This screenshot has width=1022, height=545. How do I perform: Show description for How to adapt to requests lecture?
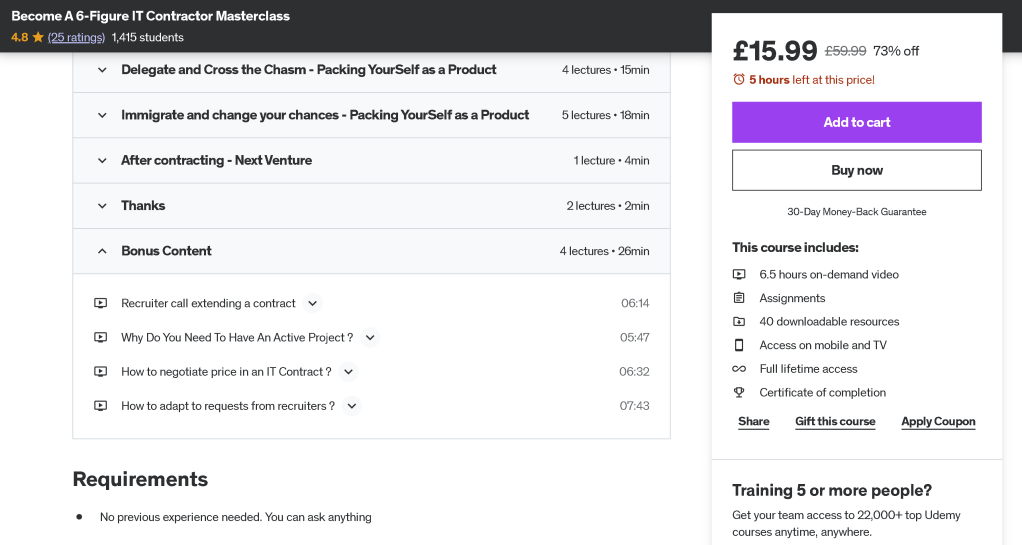[352, 405]
